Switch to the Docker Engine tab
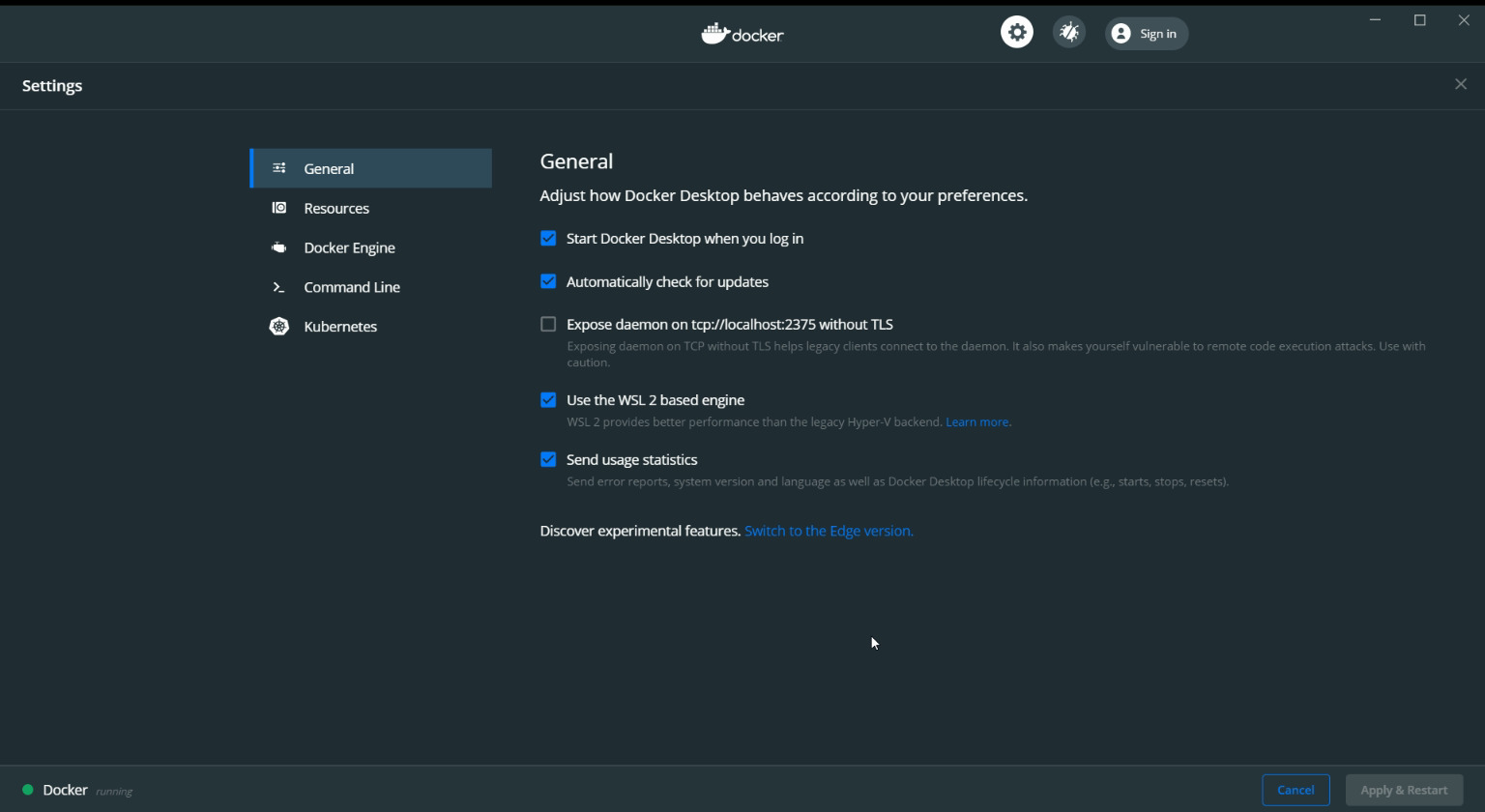1485x812 pixels. [x=370, y=247]
